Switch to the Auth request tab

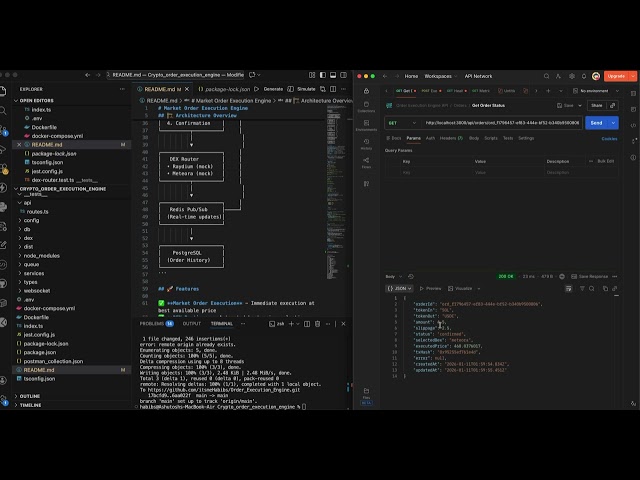point(430,138)
